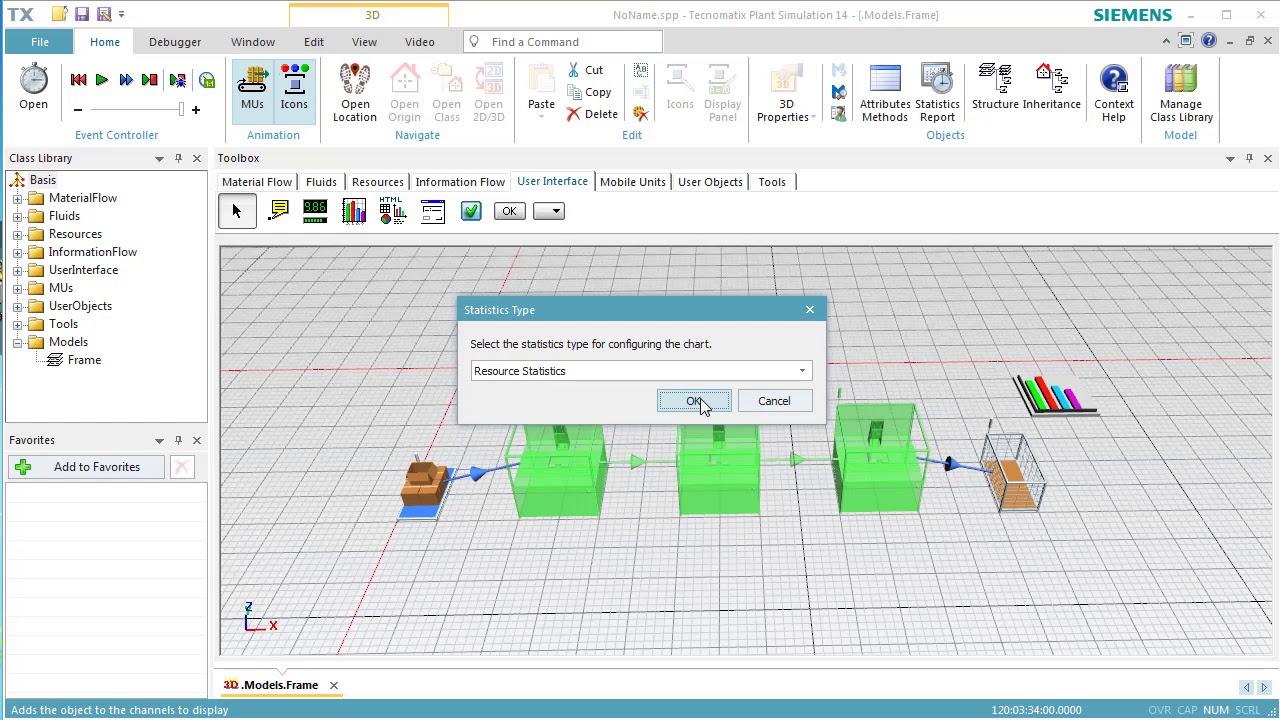Click the simulation speed slider handle
Image resolution: width=1280 pixels, height=720 pixels.
181,109
